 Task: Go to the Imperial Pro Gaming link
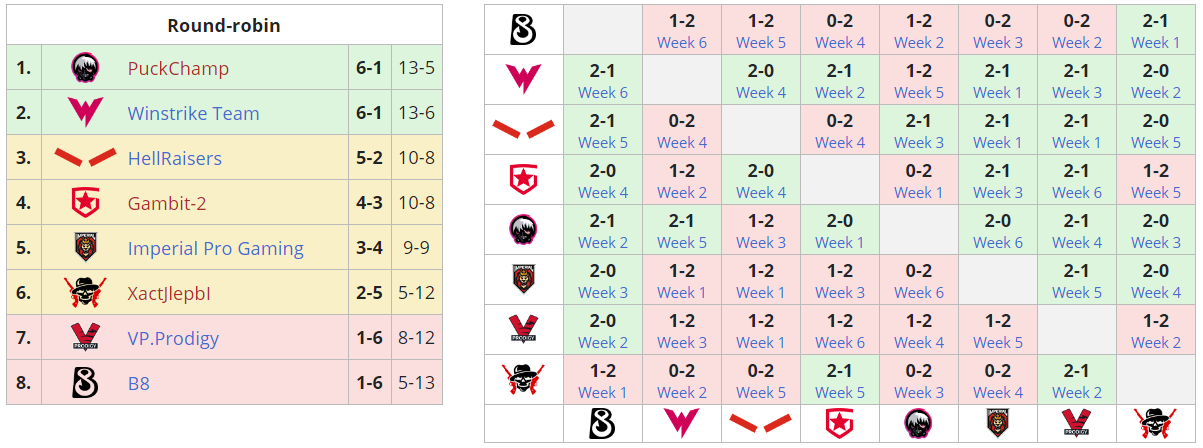215,249
